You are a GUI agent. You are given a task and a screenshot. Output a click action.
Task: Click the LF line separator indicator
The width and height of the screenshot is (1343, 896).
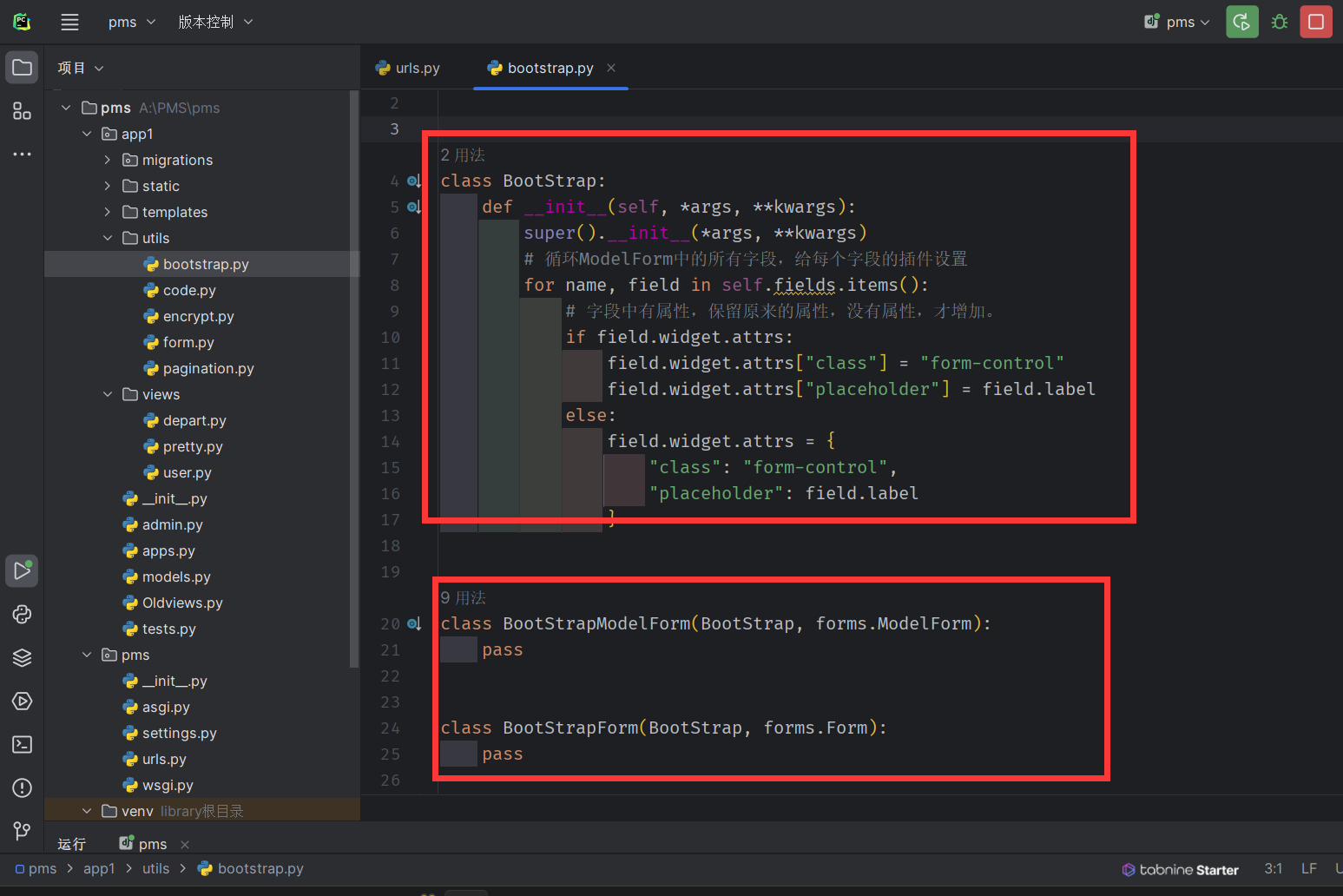(x=1309, y=869)
